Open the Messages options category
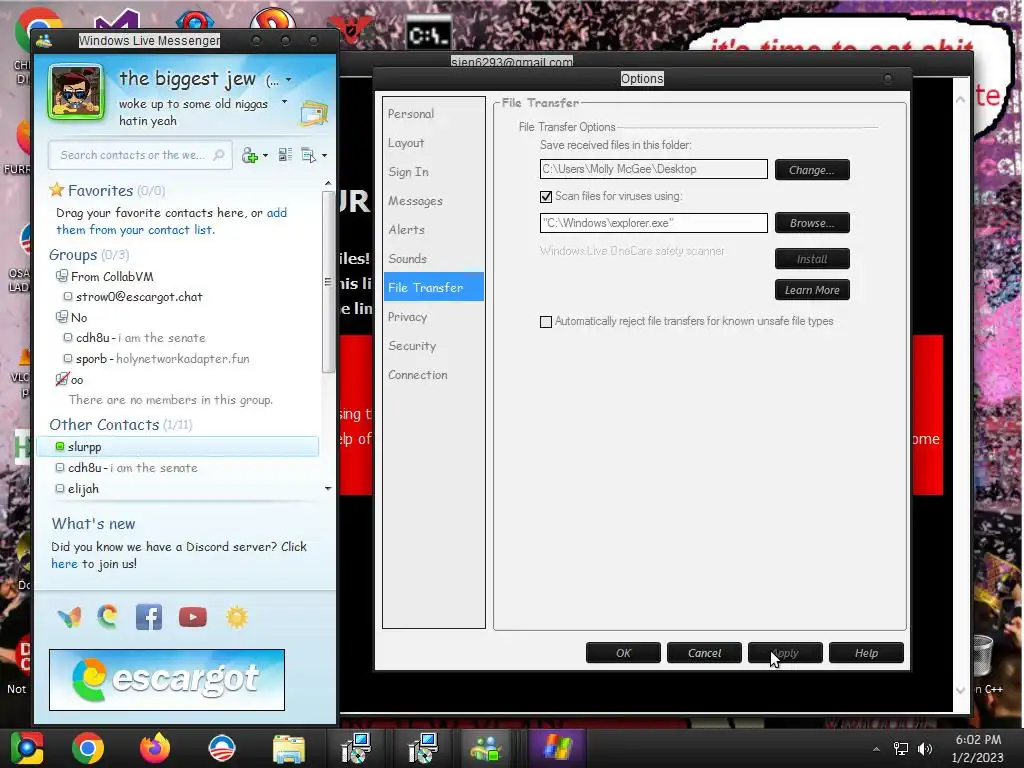1024x768 pixels. [x=433, y=200]
